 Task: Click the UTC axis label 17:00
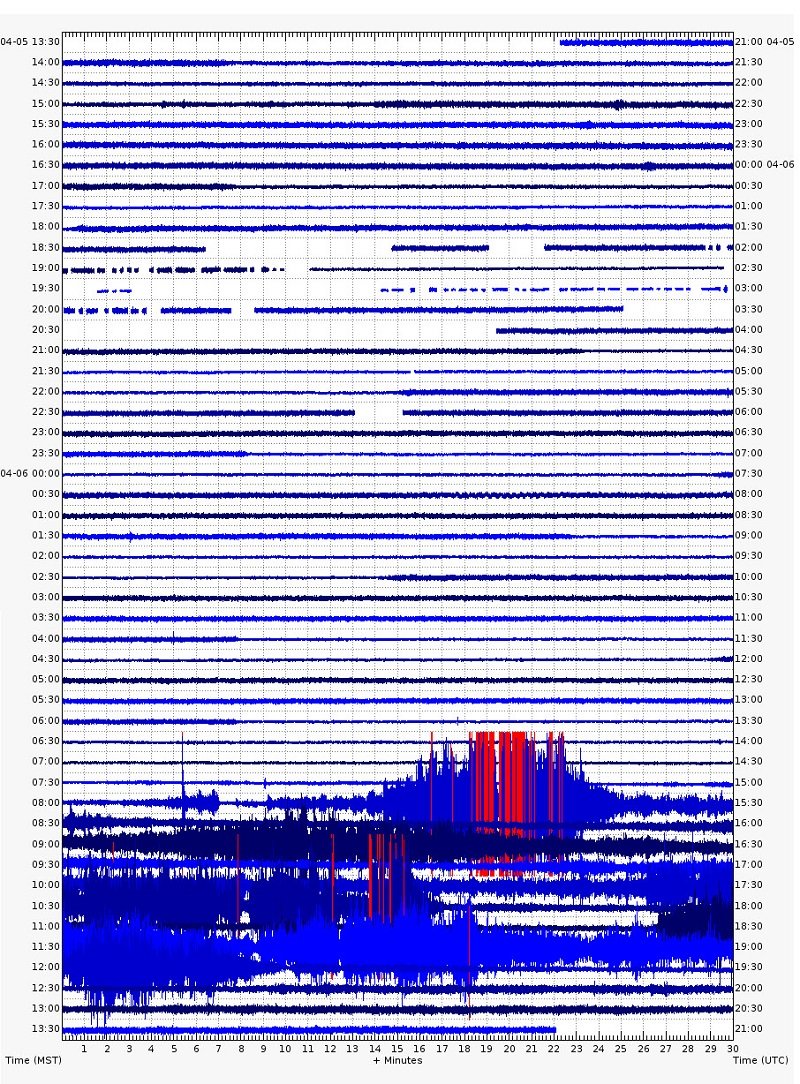(x=749, y=864)
